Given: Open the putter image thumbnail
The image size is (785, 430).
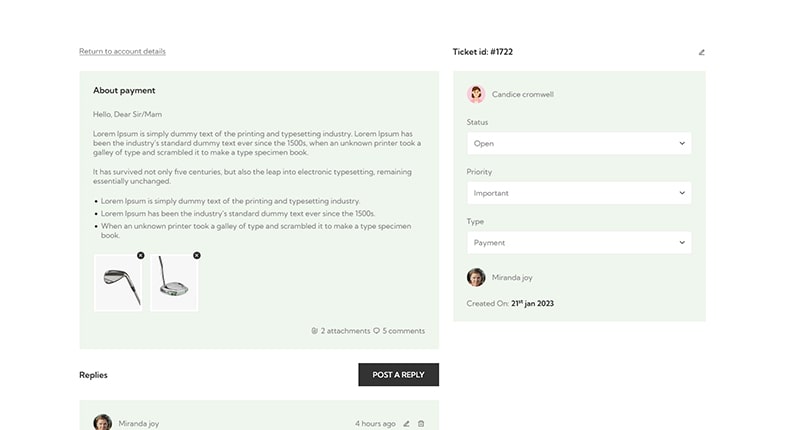Looking at the screenshot, I should 174,283.
